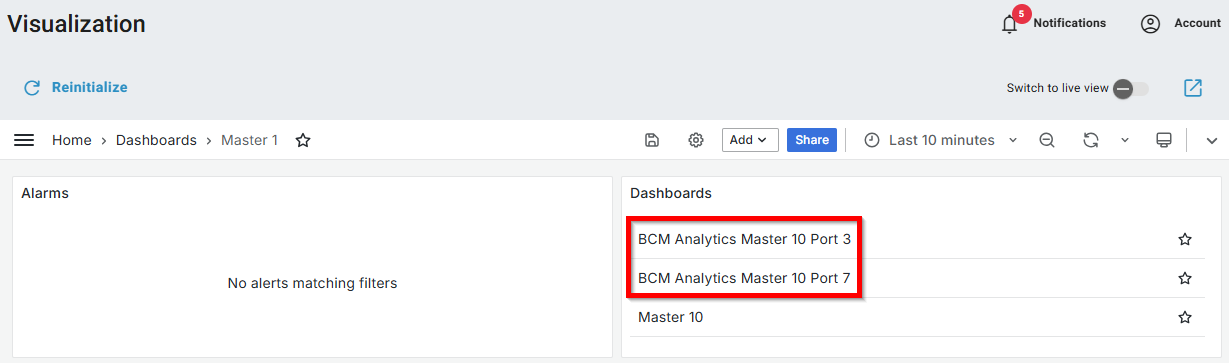
Task: Zoom out the time range
Action: pos(1047,140)
